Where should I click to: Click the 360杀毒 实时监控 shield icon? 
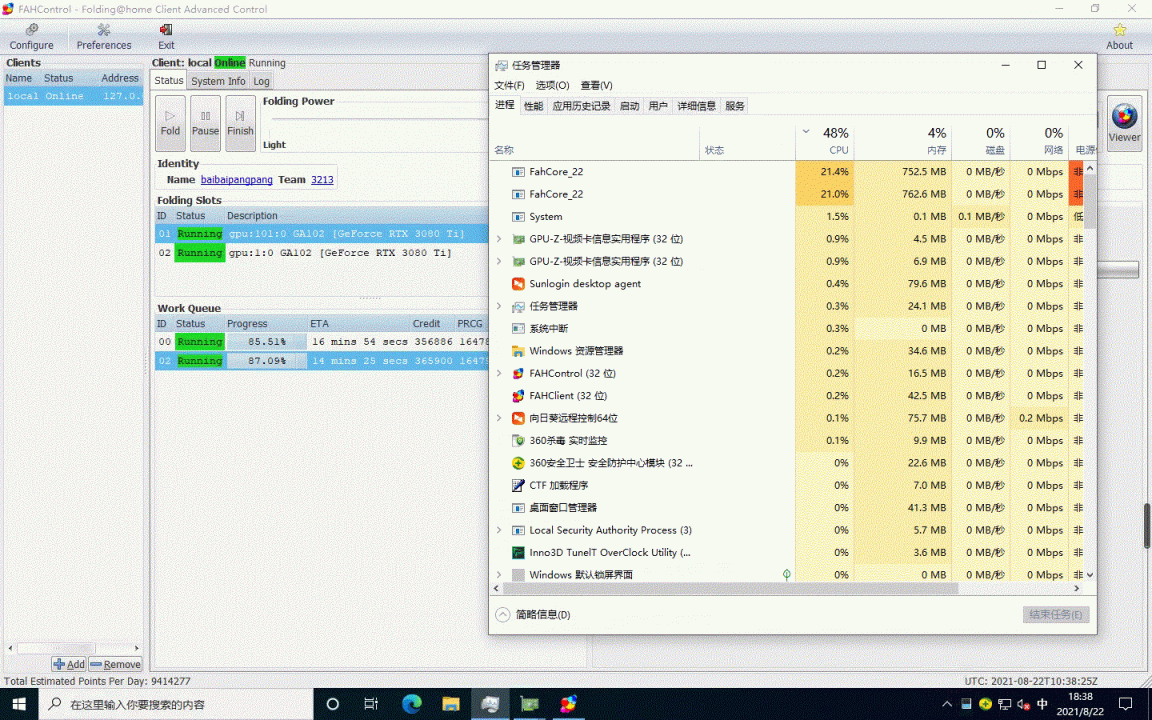tap(518, 440)
